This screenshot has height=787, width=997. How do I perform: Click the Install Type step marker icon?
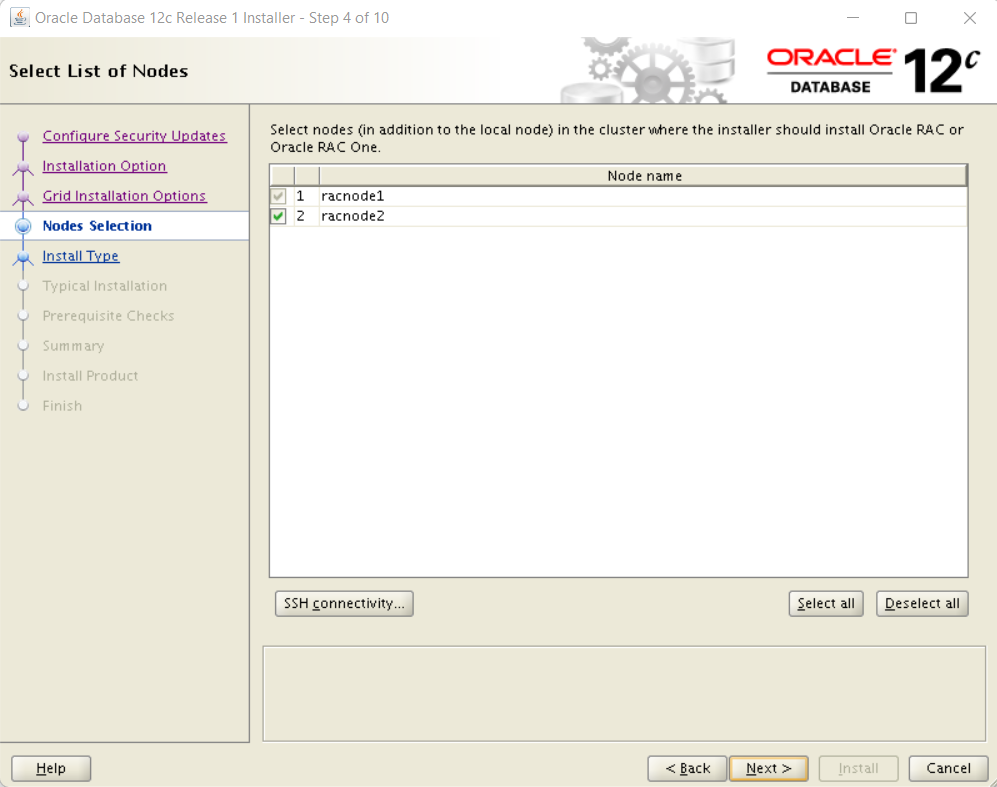point(23,257)
